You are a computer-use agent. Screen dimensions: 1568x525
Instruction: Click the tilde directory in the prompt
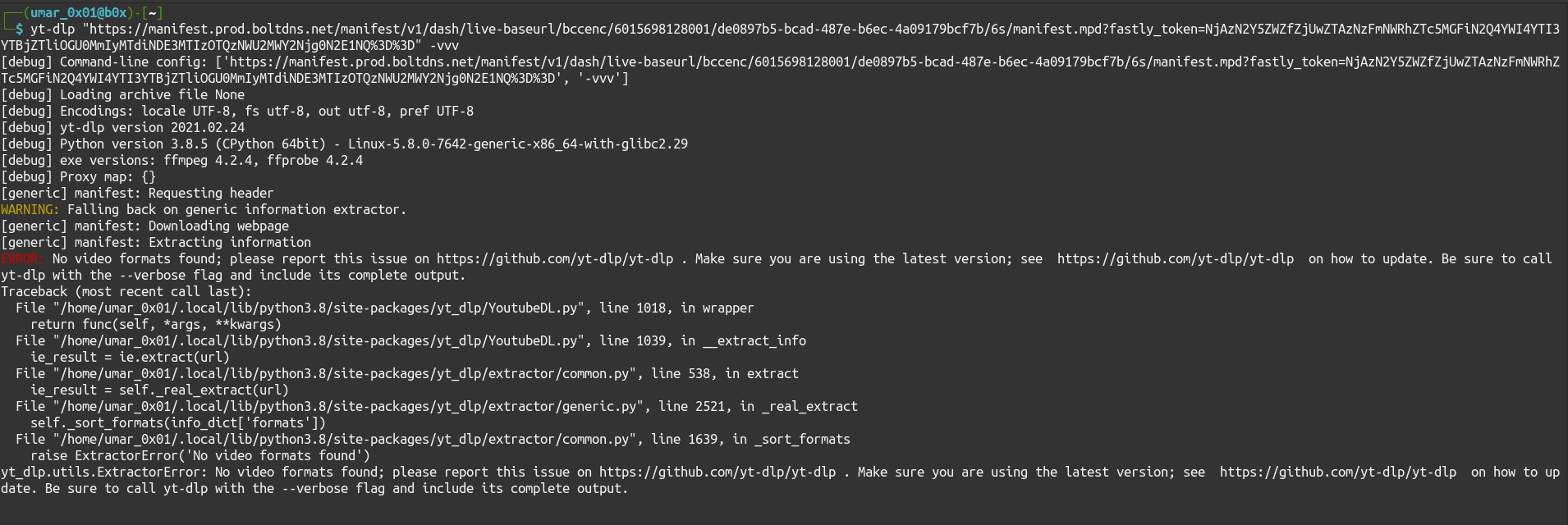coord(153,13)
